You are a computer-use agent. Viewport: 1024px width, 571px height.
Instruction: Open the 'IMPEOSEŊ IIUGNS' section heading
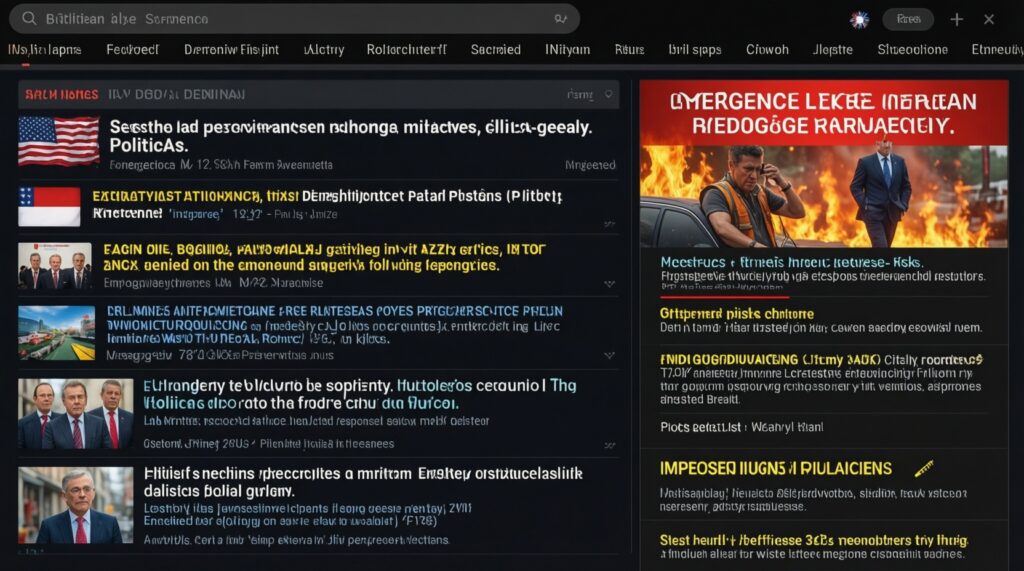775,469
